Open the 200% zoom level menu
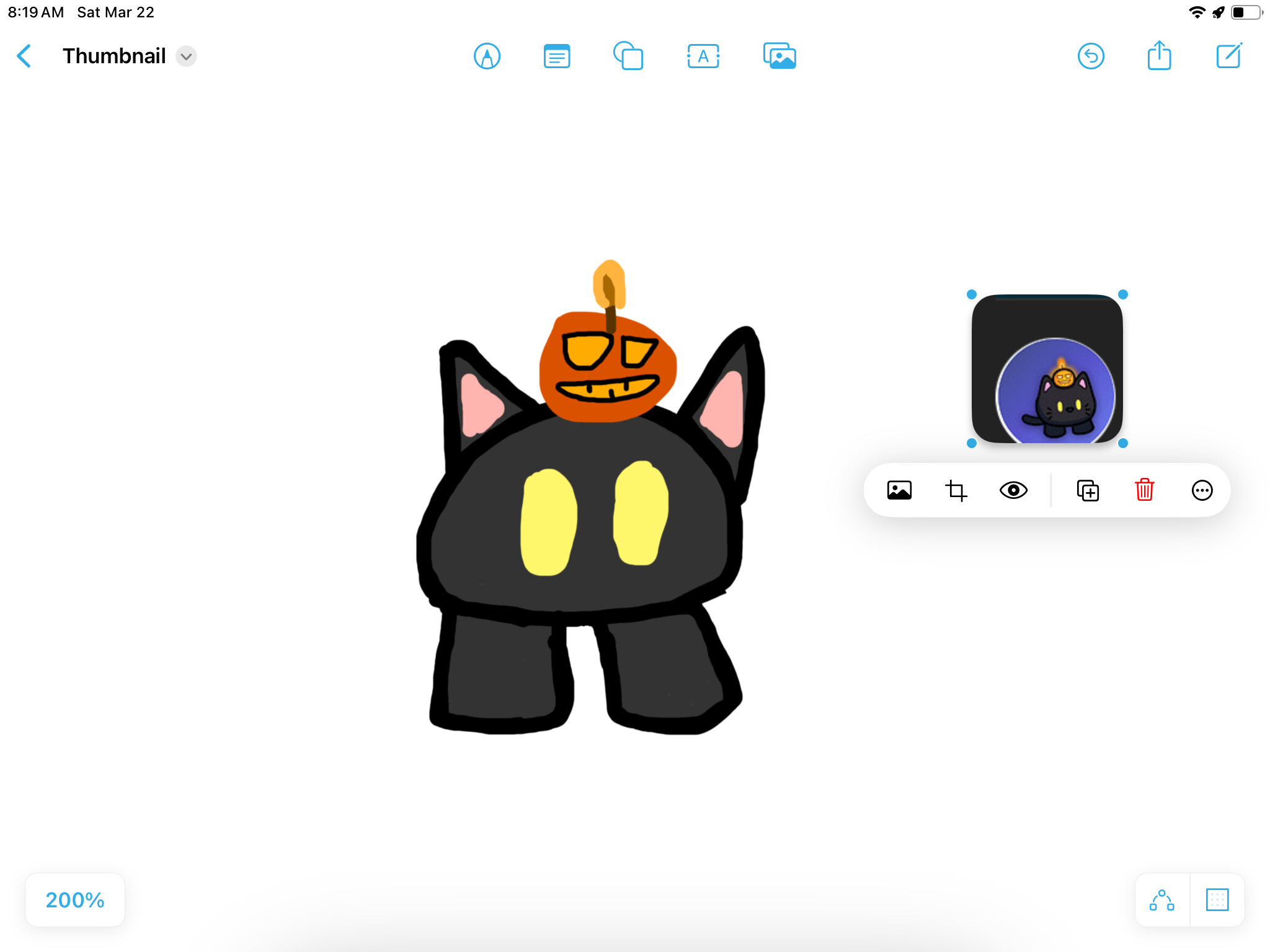Screen dimensions: 1270x952 [75, 900]
